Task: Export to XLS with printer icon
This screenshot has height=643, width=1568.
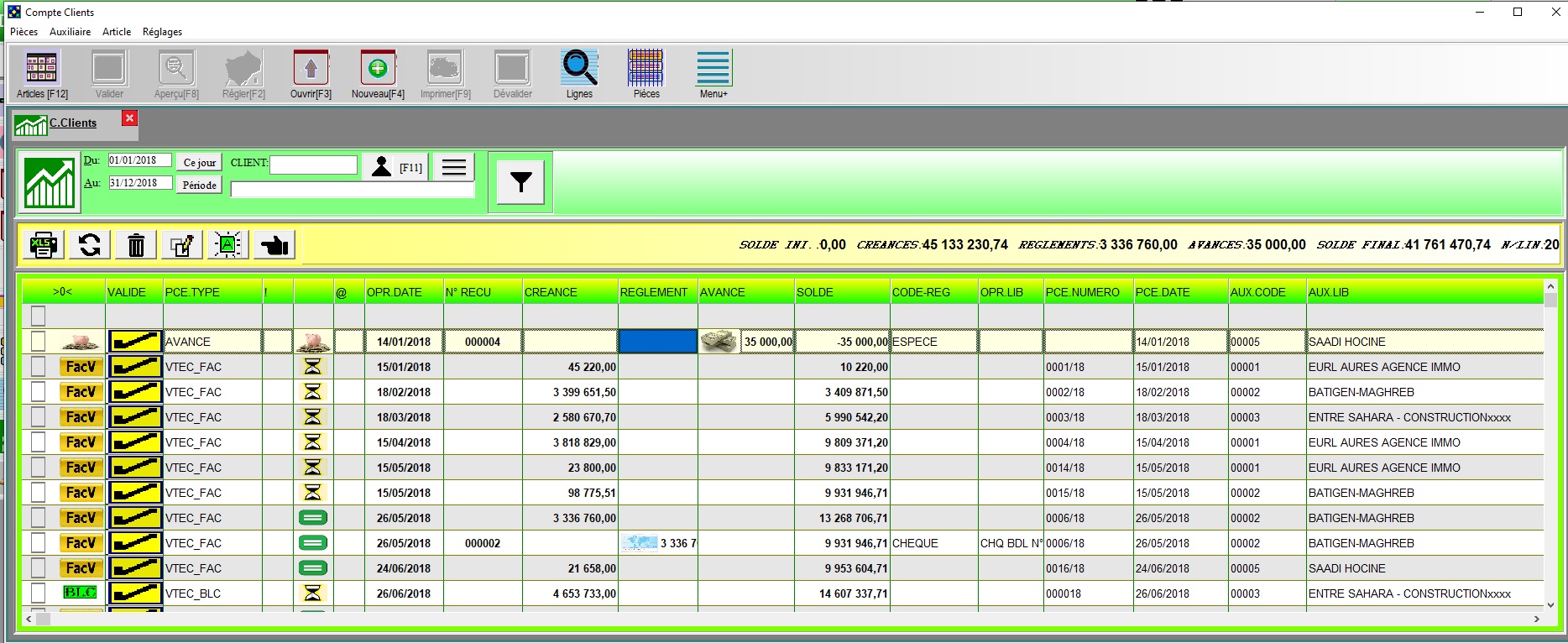Action: 43,245
